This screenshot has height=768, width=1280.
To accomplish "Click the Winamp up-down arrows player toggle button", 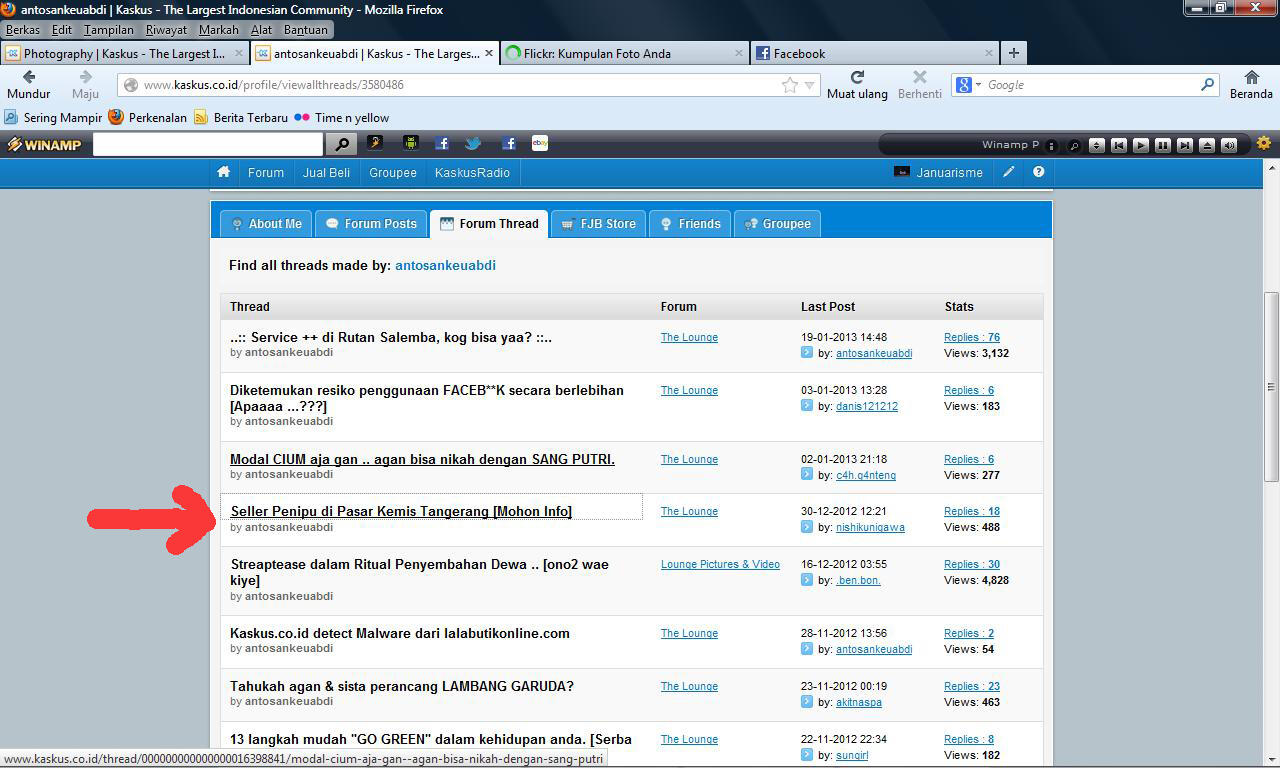I will [x=1097, y=145].
